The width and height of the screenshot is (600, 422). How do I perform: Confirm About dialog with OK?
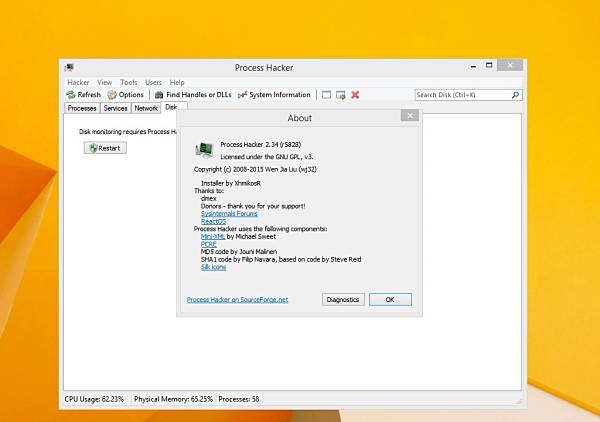[390, 300]
